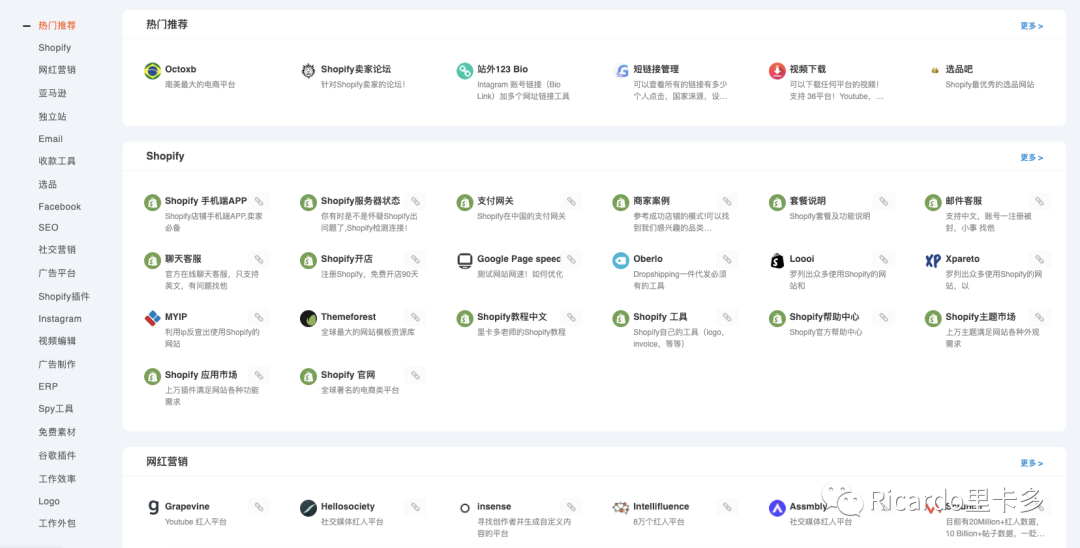Open the Shopify主题市场 link
The height and width of the screenshot is (548, 1080).
pyautogui.click(x=980, y=317)
